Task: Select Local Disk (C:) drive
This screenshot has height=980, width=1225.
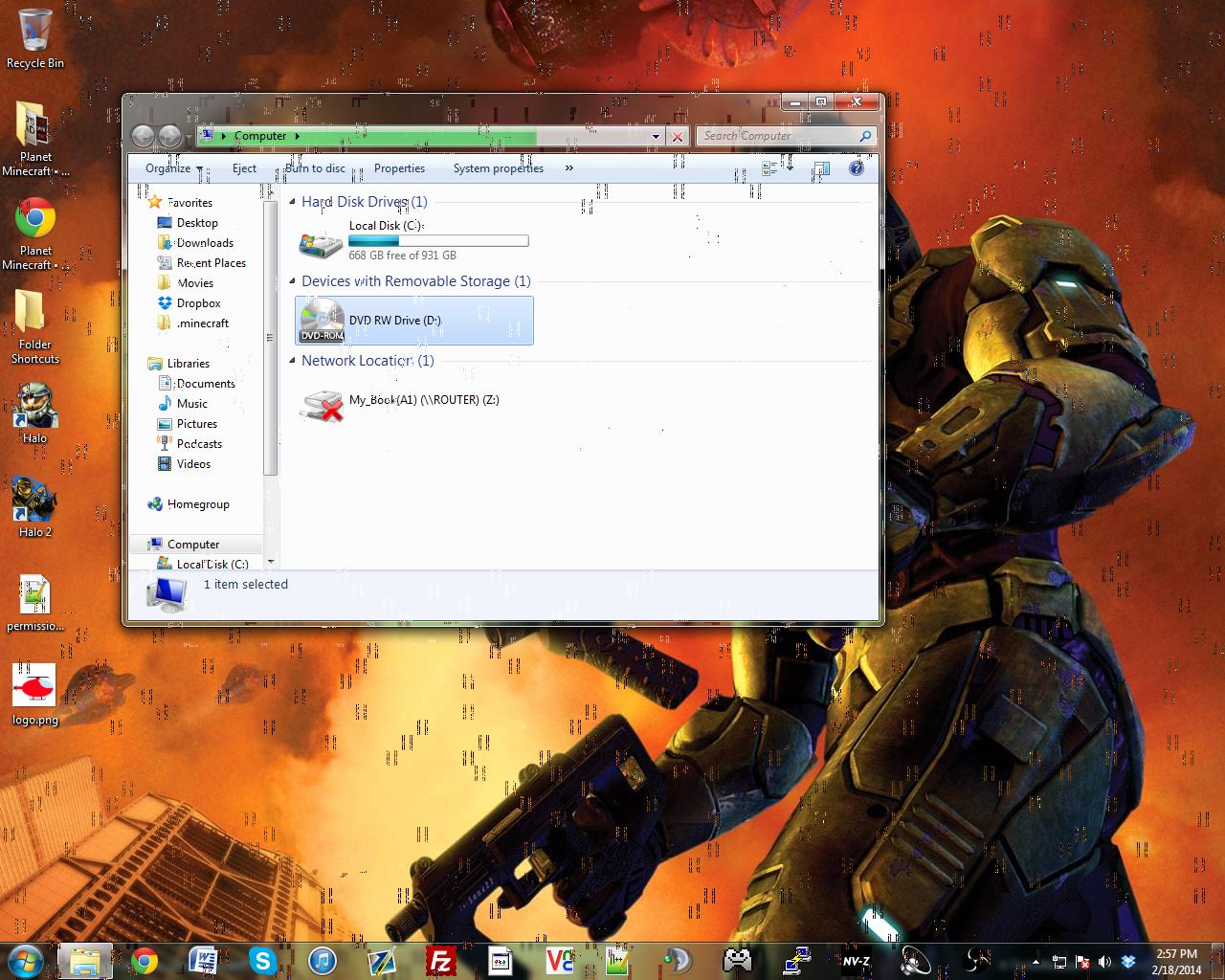Action: (x=414, y=241)
